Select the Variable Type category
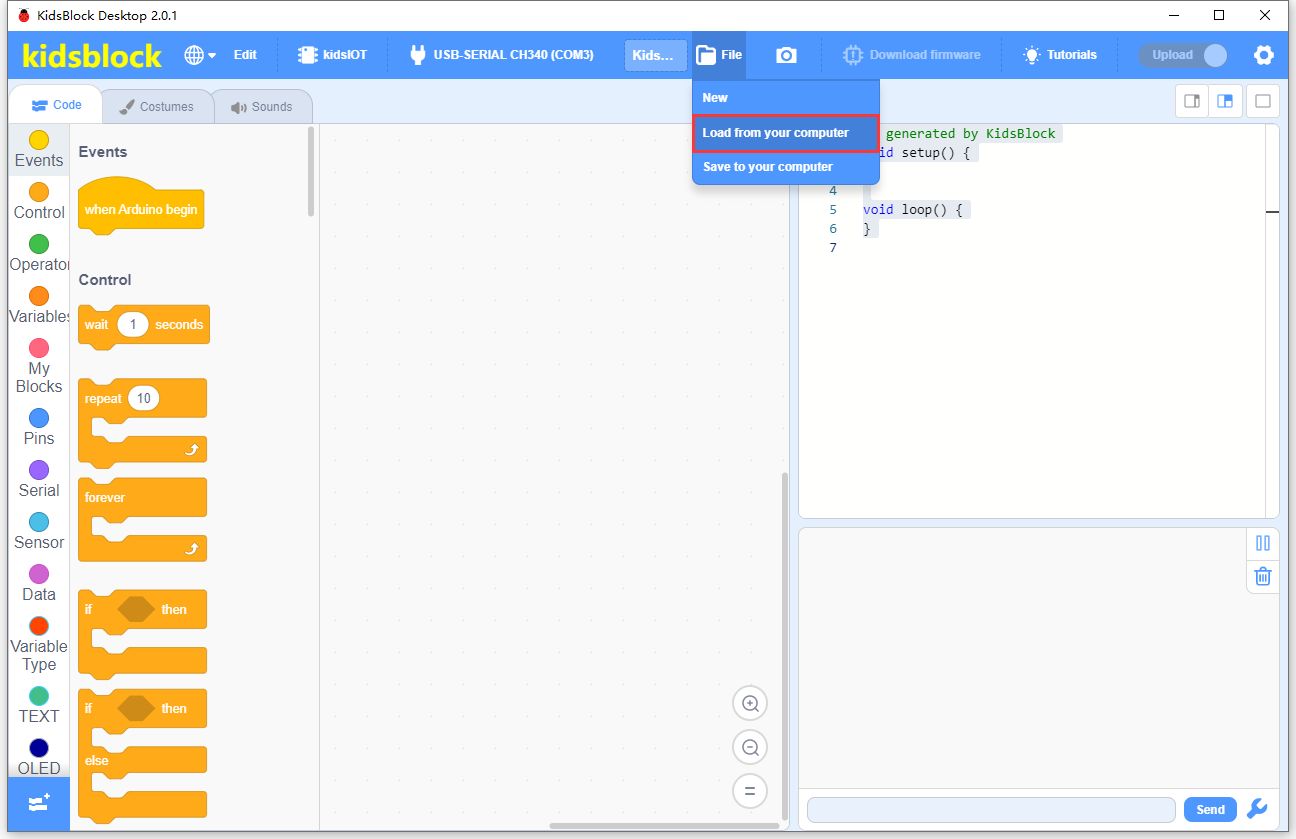The width and height of the screenshot is (1296, 839). [x=39, y=644]
